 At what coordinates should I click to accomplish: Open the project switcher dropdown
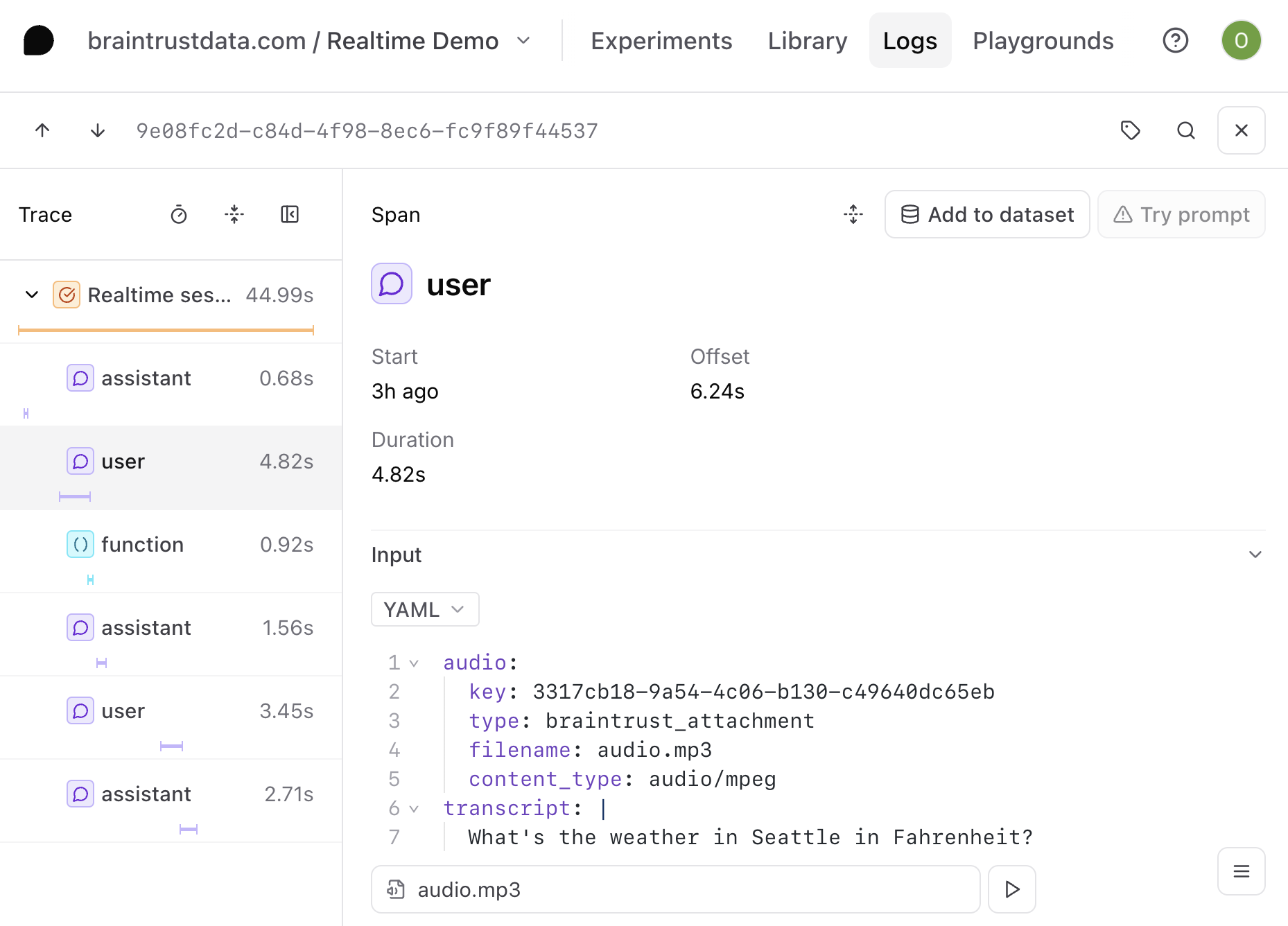coord(523,41)
